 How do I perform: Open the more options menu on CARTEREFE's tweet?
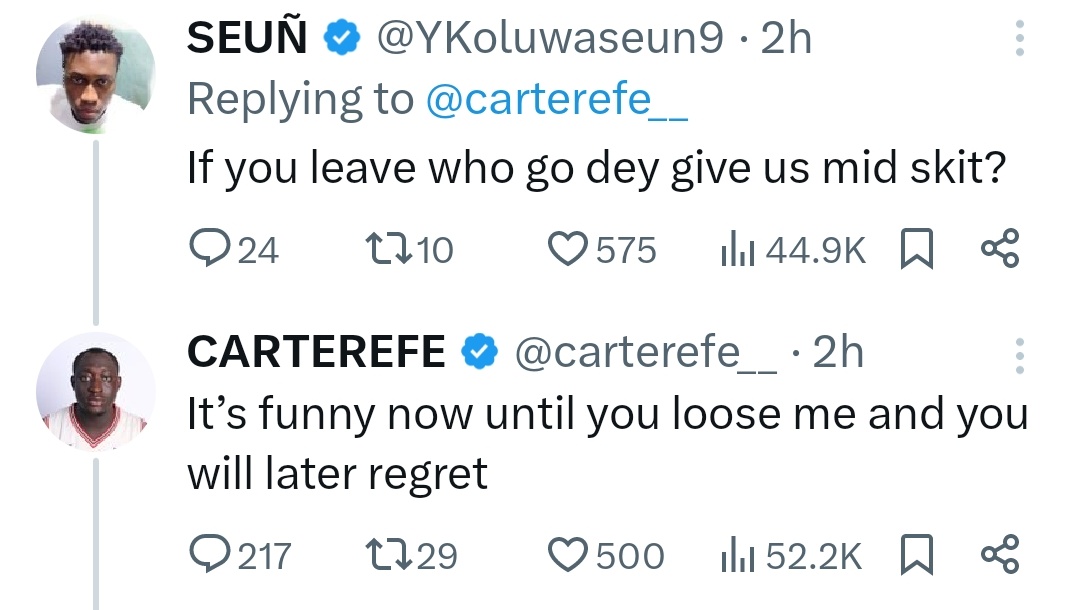point(1018,355)
